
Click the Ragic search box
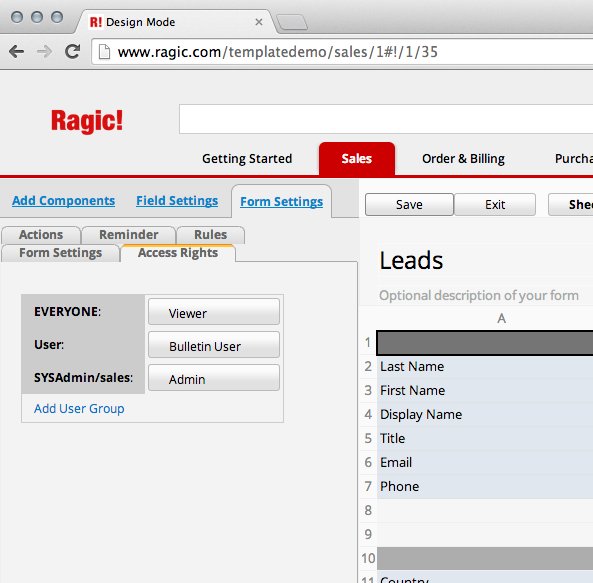point(386,119)
